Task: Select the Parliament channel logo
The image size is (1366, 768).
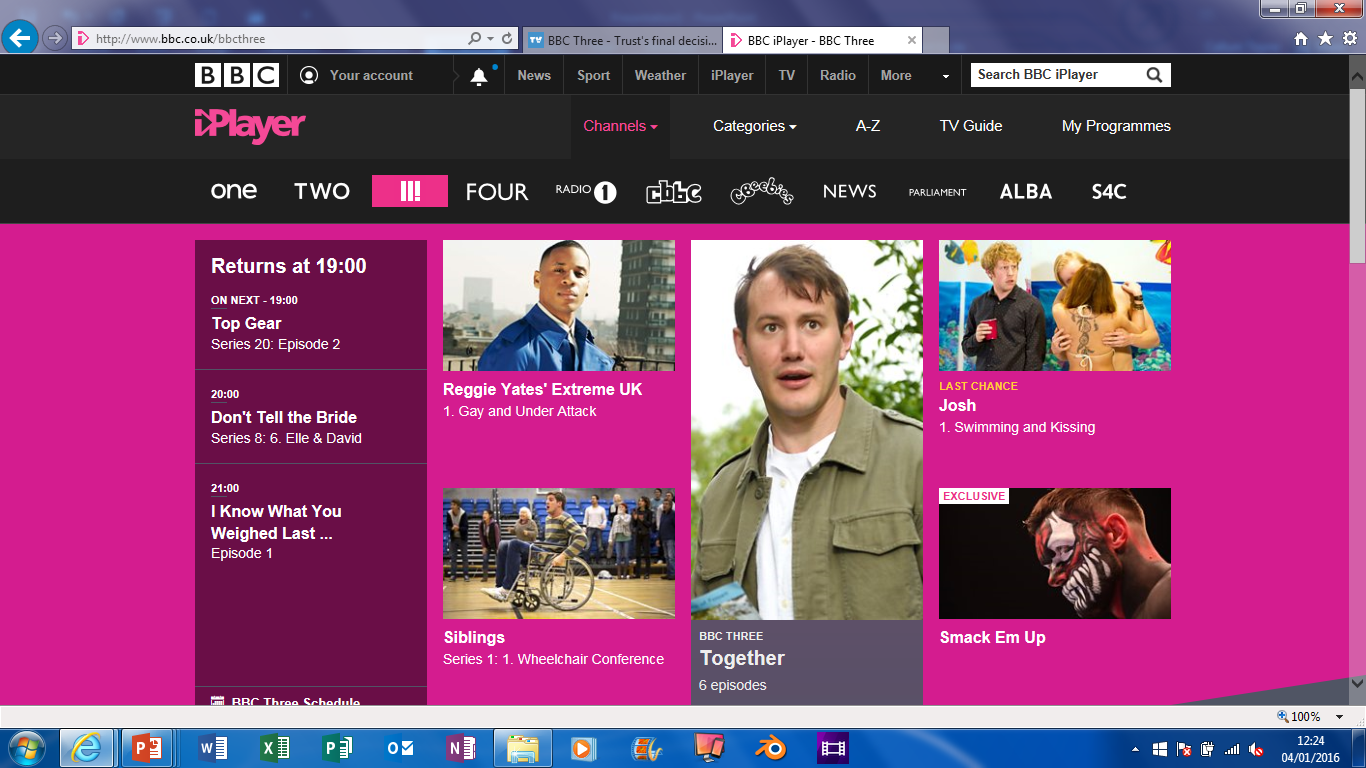Action: coord(937,192)
